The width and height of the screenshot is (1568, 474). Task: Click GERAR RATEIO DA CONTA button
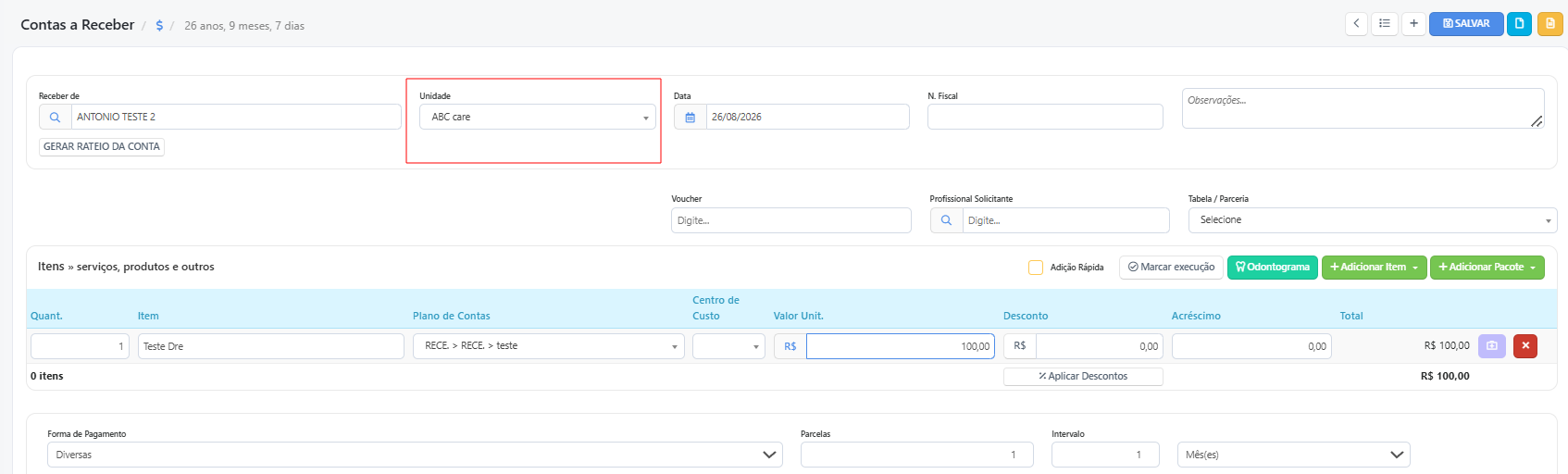[x=102, y=146]
